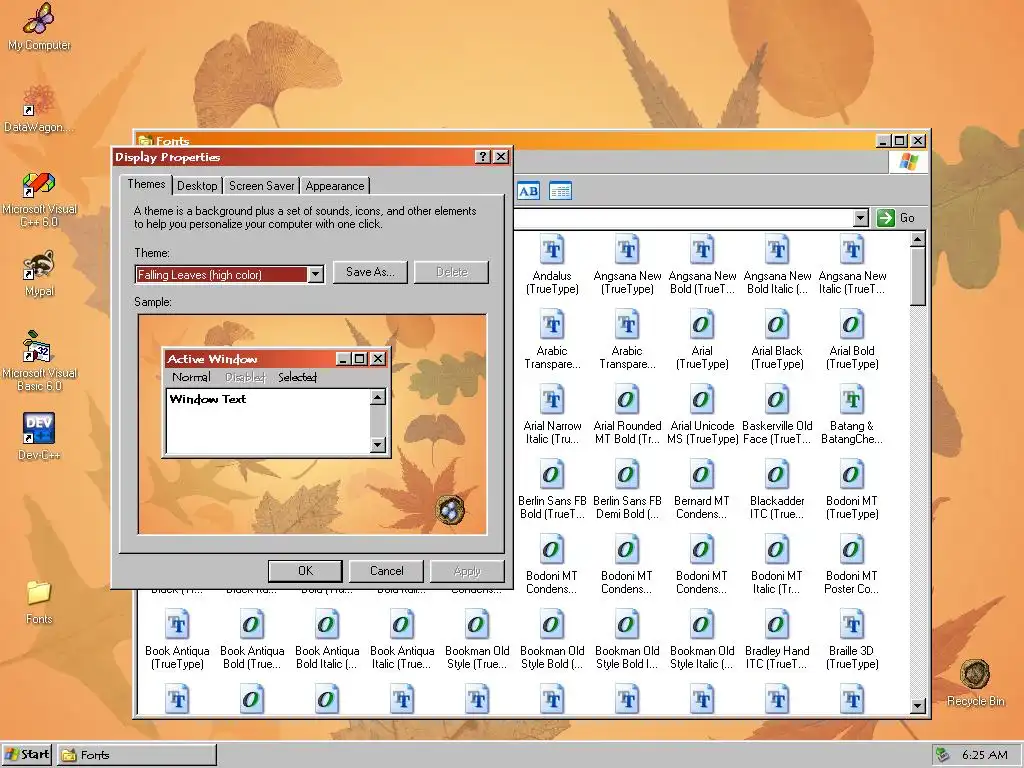This screenshot has height=768, width=1024.
Task: Select Arial Rounded MT Bold font icon
Action: [x=627, y=400]
